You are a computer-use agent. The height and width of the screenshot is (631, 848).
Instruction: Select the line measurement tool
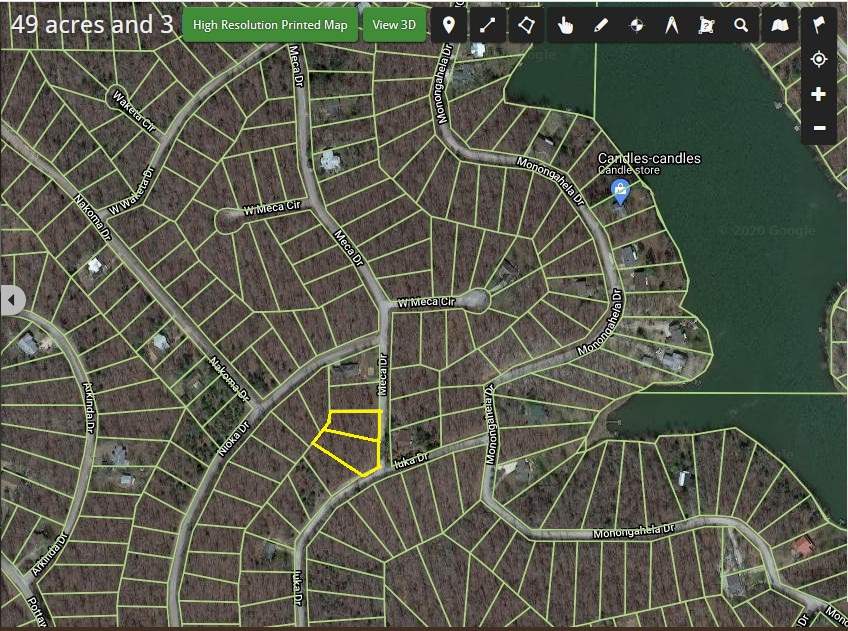tap(486, 26)
